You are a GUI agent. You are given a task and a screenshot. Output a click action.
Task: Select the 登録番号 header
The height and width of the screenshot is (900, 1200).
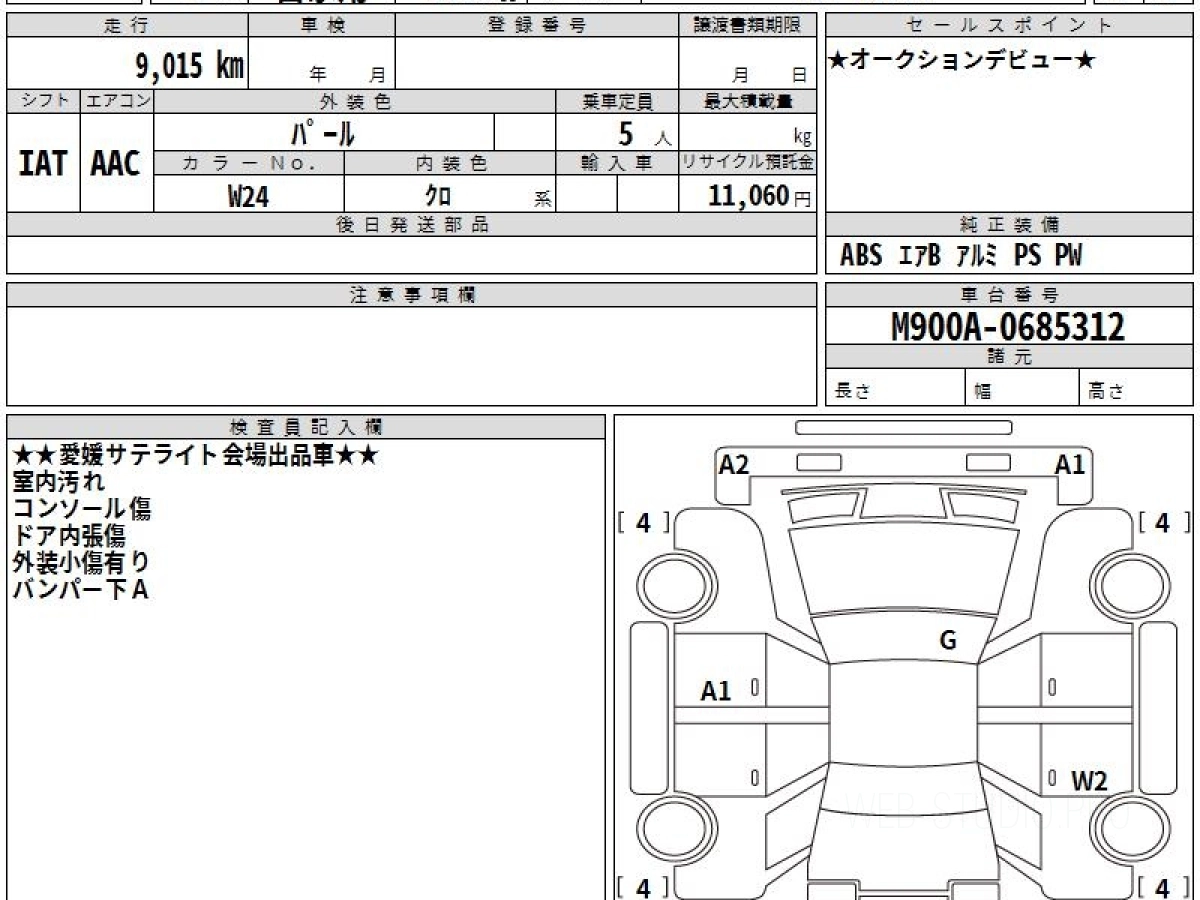pyautogui.click(x=536, y=26)
